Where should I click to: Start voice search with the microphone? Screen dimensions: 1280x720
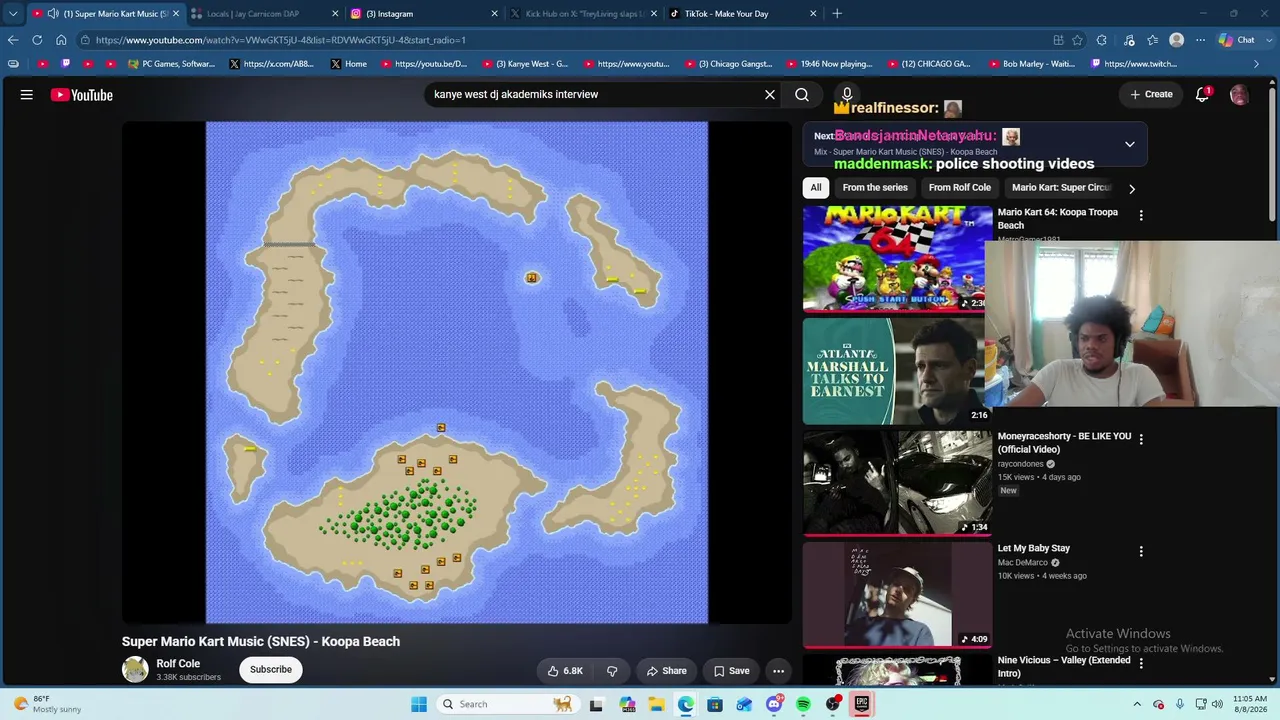click(847, 93)
